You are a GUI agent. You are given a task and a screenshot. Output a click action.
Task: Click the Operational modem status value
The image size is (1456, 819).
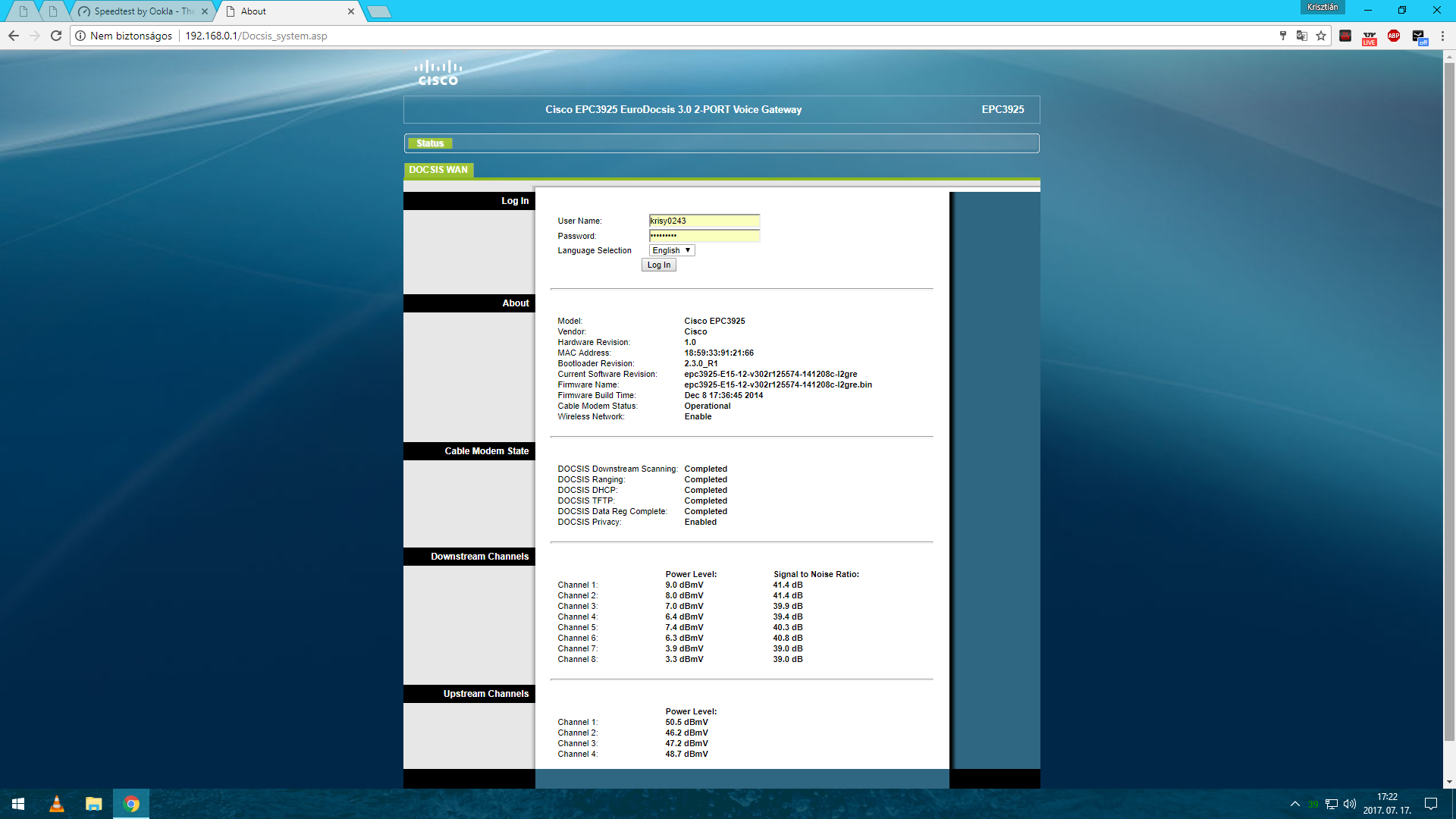pyautogui.click(x=708, y=406)
